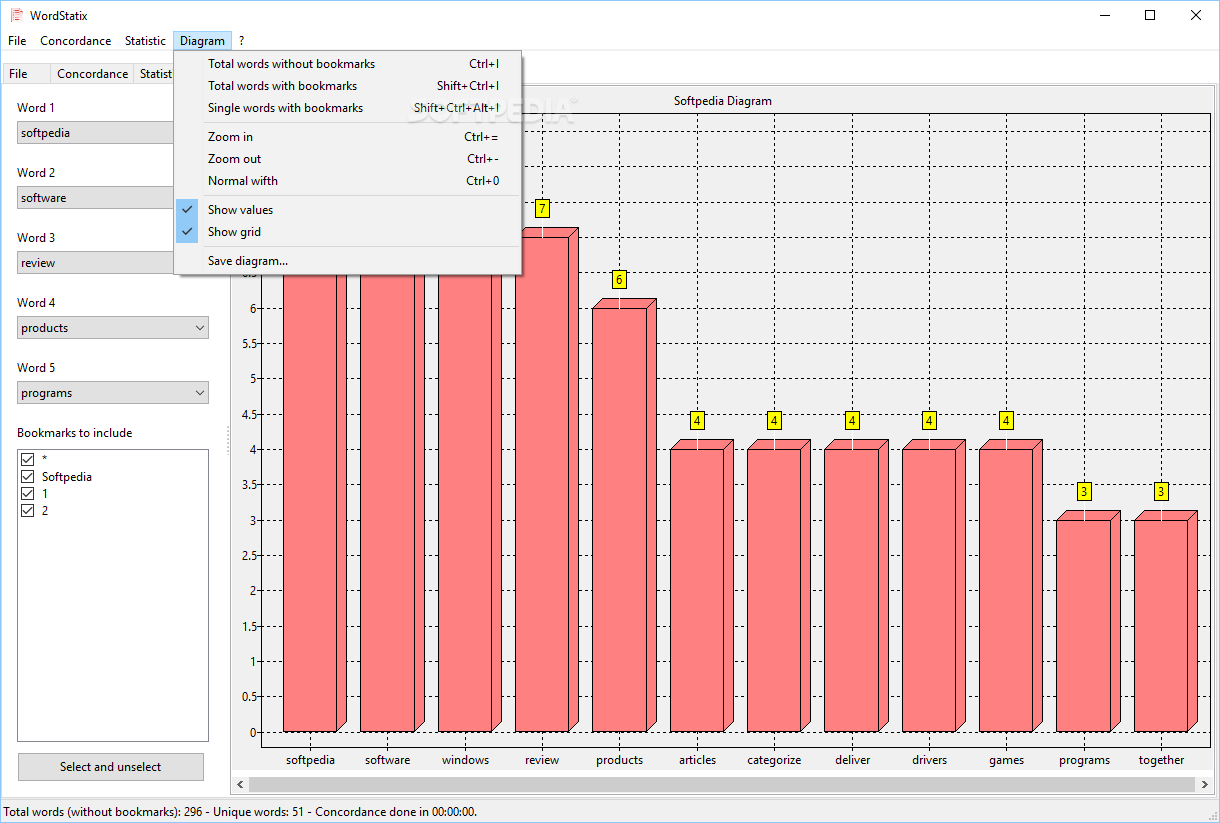Image resolution: width=1220 pixels, height=823 pixels.
Task: Click the diagram horizontal scrollbar track
Action: click(x=722, y=784)
